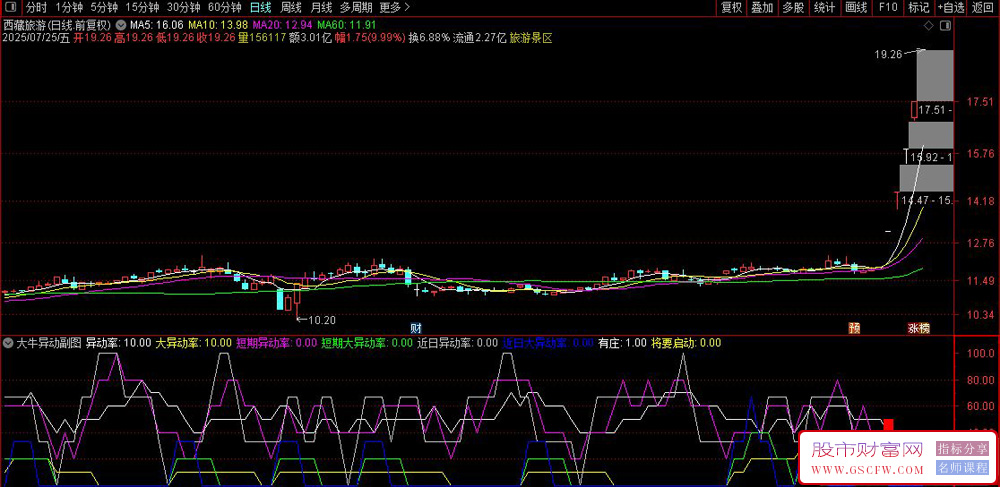Click the 涨榜 marker on timeline
Screen dimensions: 1000x487
(919, 328)
